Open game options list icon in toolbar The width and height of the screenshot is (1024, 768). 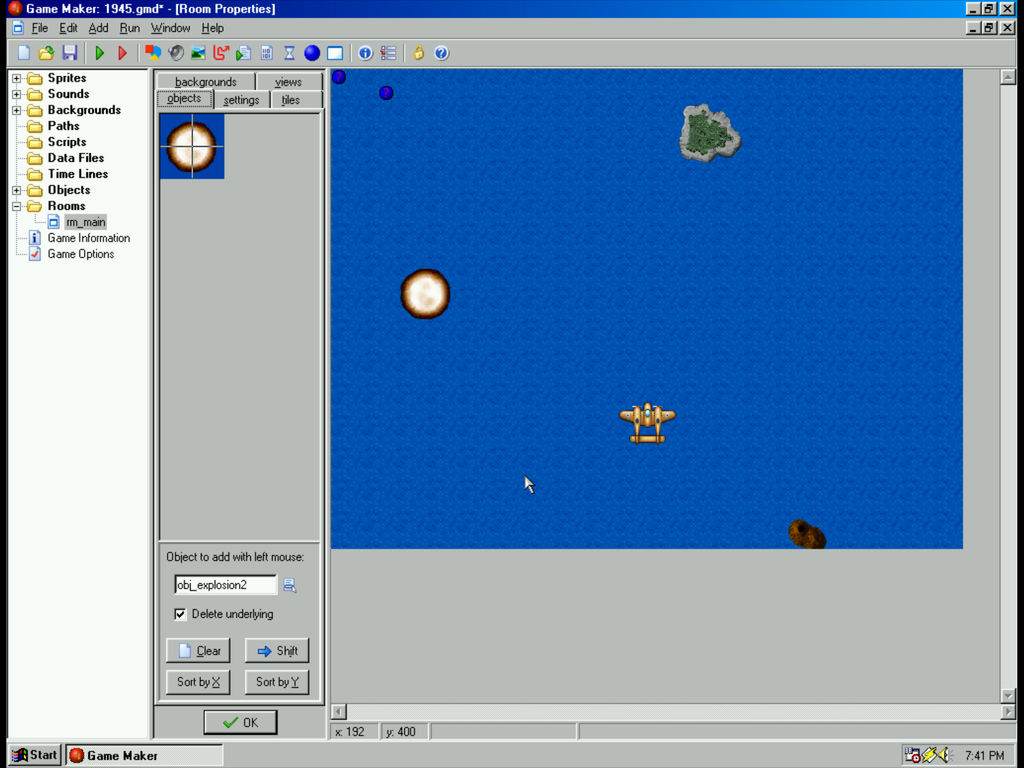389,53
